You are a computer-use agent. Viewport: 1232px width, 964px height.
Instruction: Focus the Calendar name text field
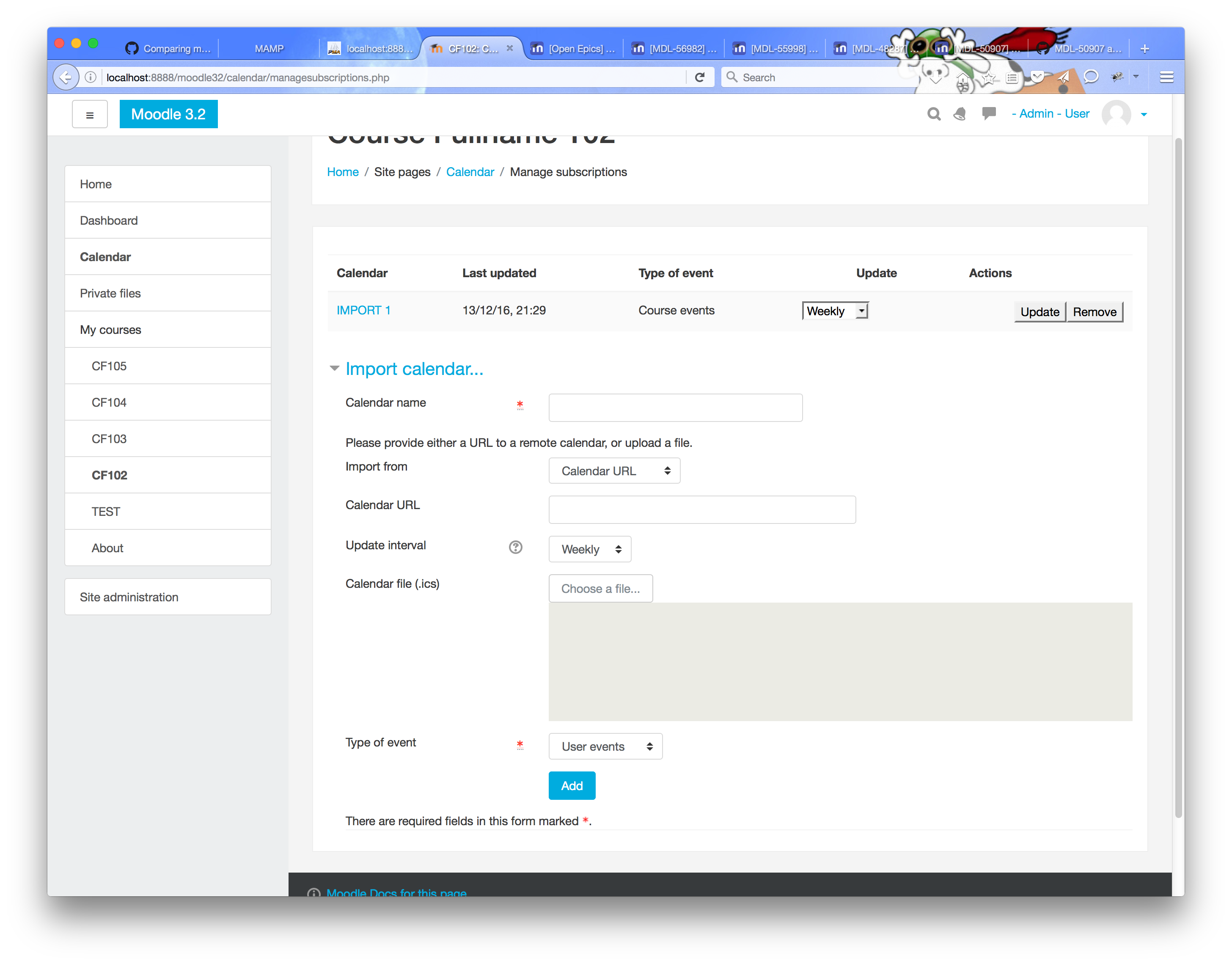click(x=675, y=408)
